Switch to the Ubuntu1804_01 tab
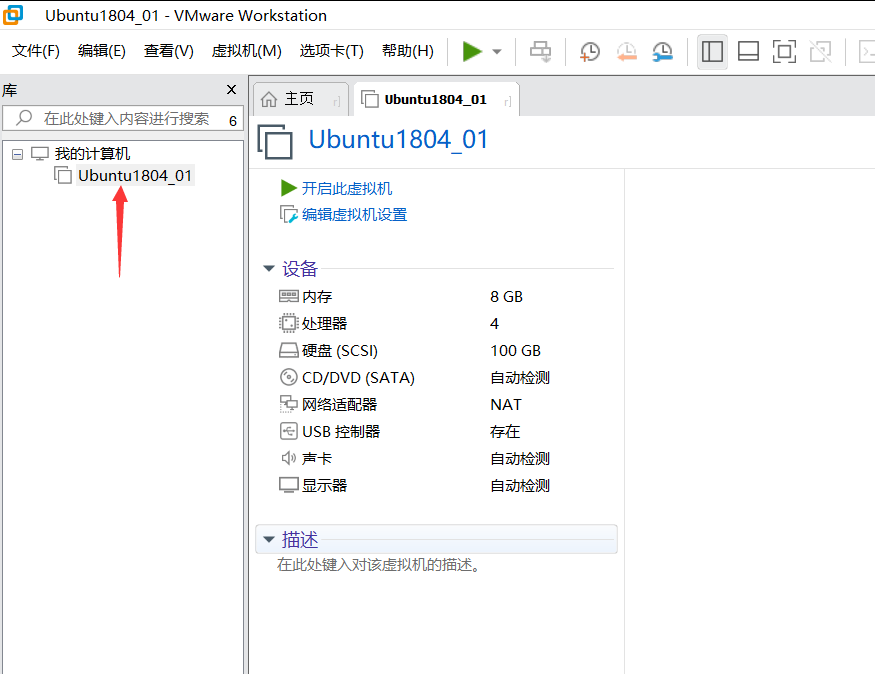The width and height of the screenshot is (875, 674). [x=435, y=99]
